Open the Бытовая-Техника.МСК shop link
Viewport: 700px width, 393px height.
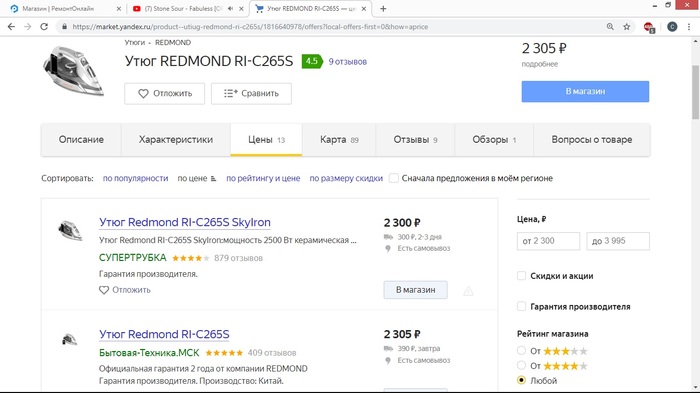click(x=149, y=353)
